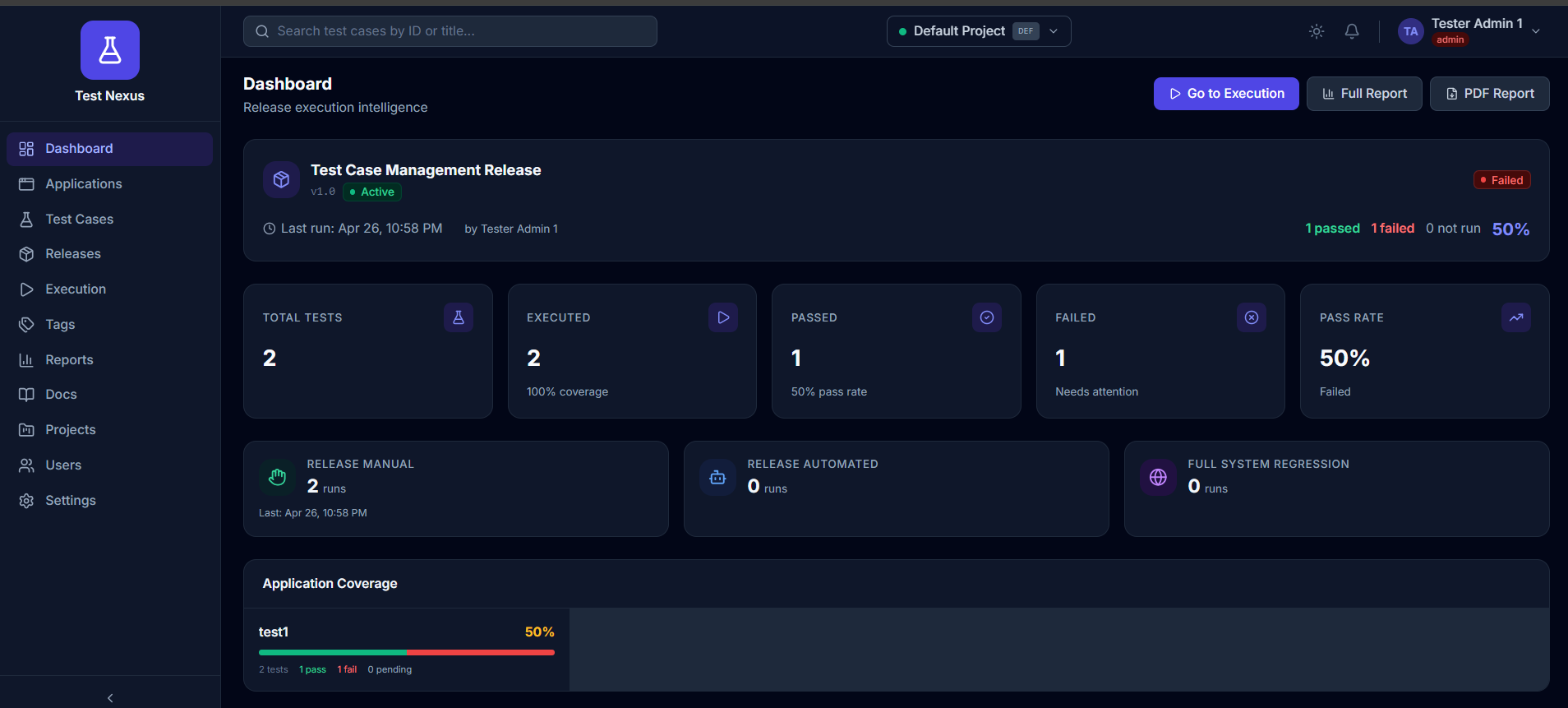
Task: Click the Passed check circle icon
Action: pos(987,317)
